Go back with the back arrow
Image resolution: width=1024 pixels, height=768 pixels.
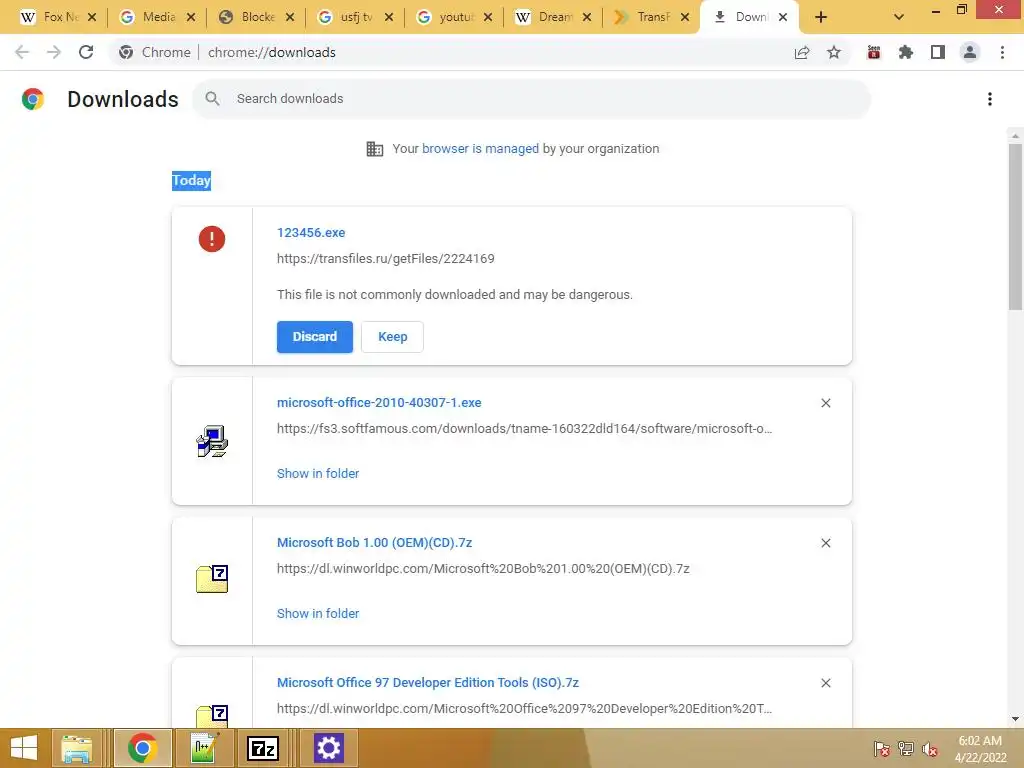(x=22, y=52)
